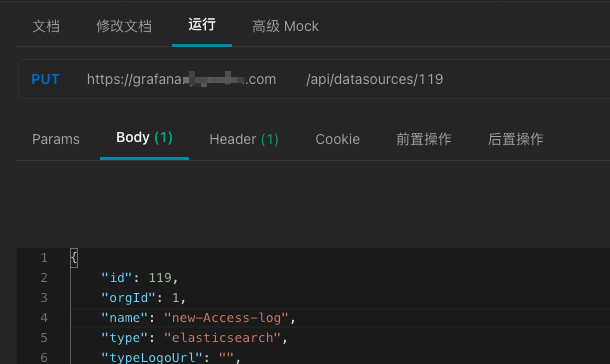610x364 pixels.
Task: Open the 前置操作 tab
Action: (x=424, y=139)
